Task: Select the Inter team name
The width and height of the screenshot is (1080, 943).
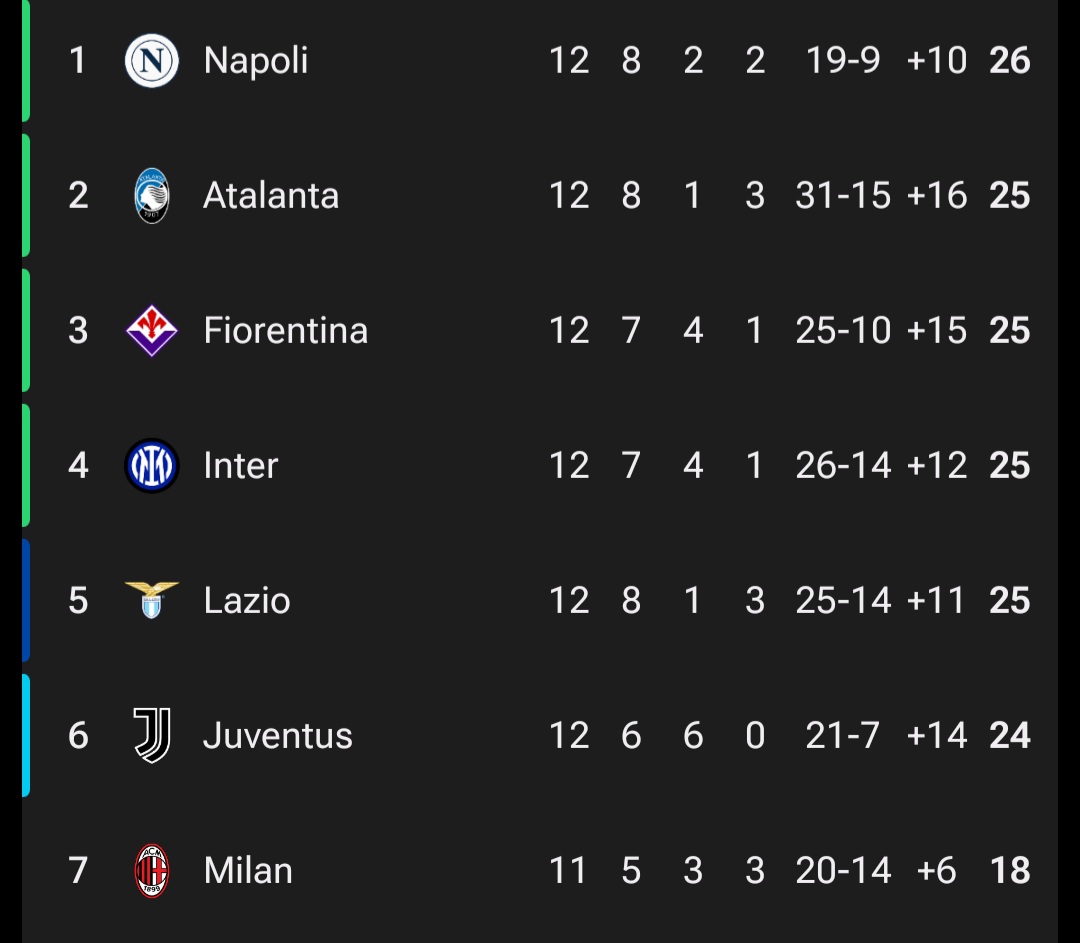Action: 241,466
